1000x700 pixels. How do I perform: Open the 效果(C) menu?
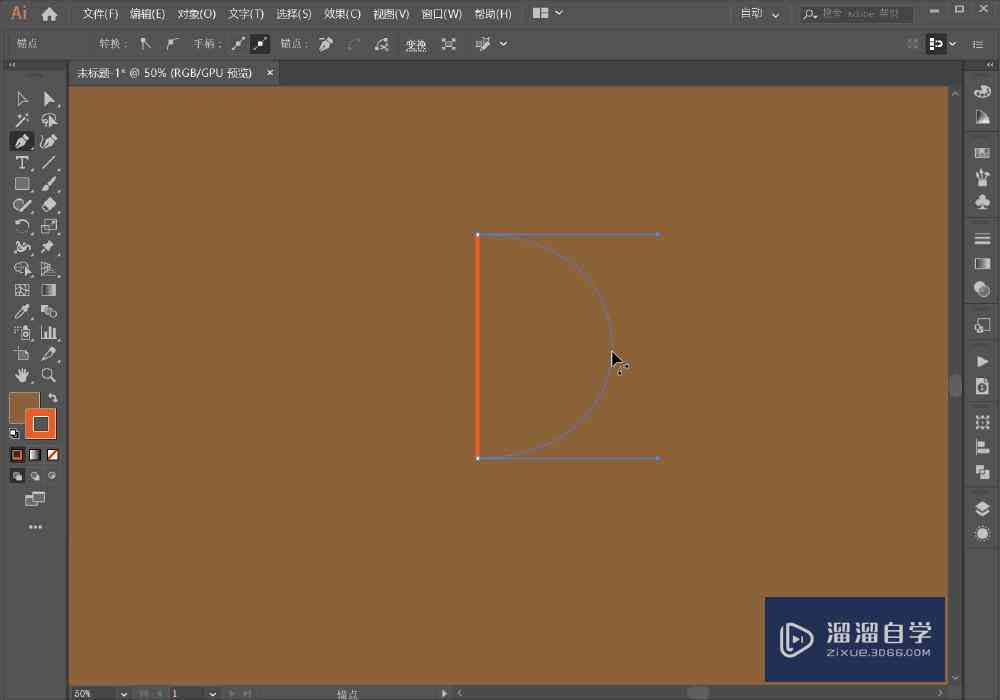(x=342, y=13)
